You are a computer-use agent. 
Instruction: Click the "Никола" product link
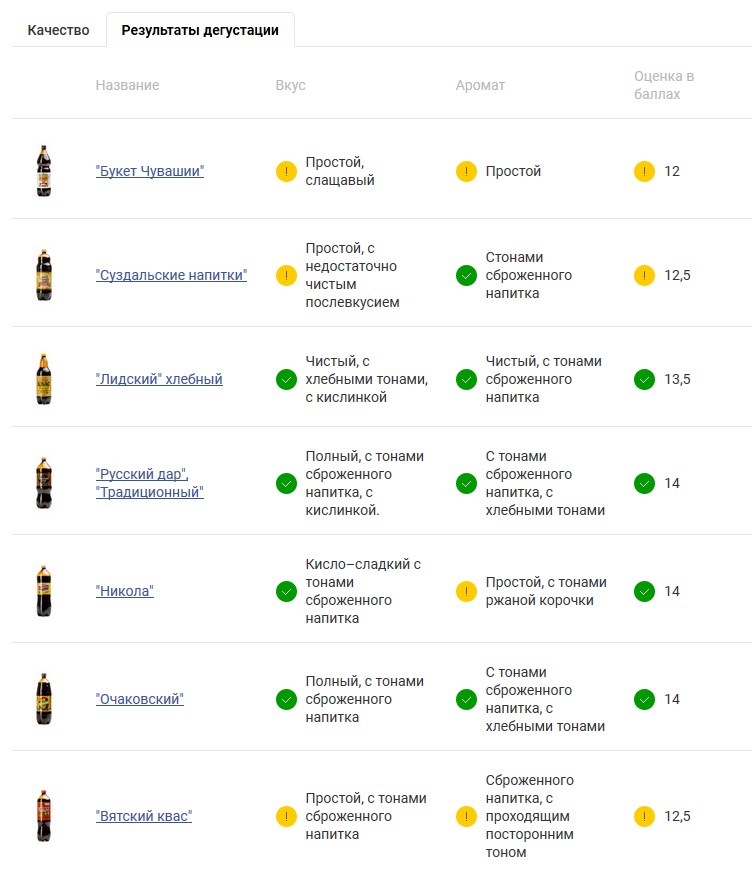coord(124,591)
